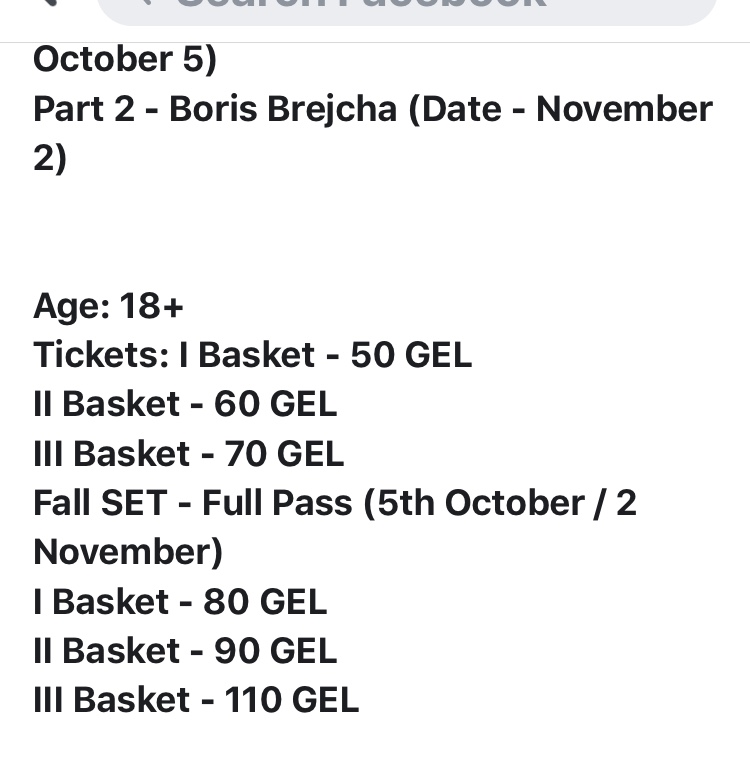The width and height of the screenshot is (750, 762).
Task: Click the "III Basket - 70 GEL" line
Action: 188,454
